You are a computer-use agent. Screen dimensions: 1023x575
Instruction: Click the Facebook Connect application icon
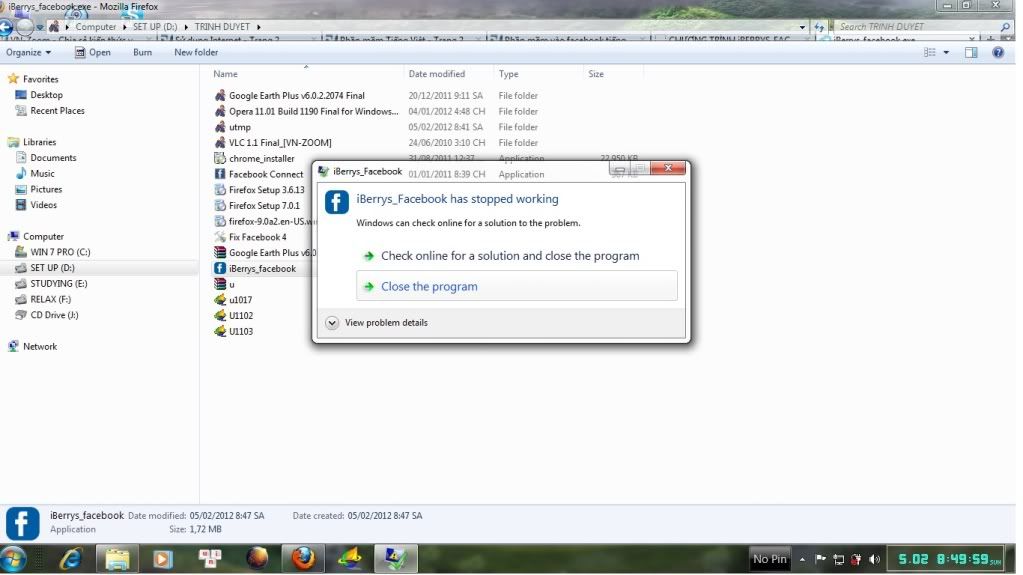tap(220, 174)
